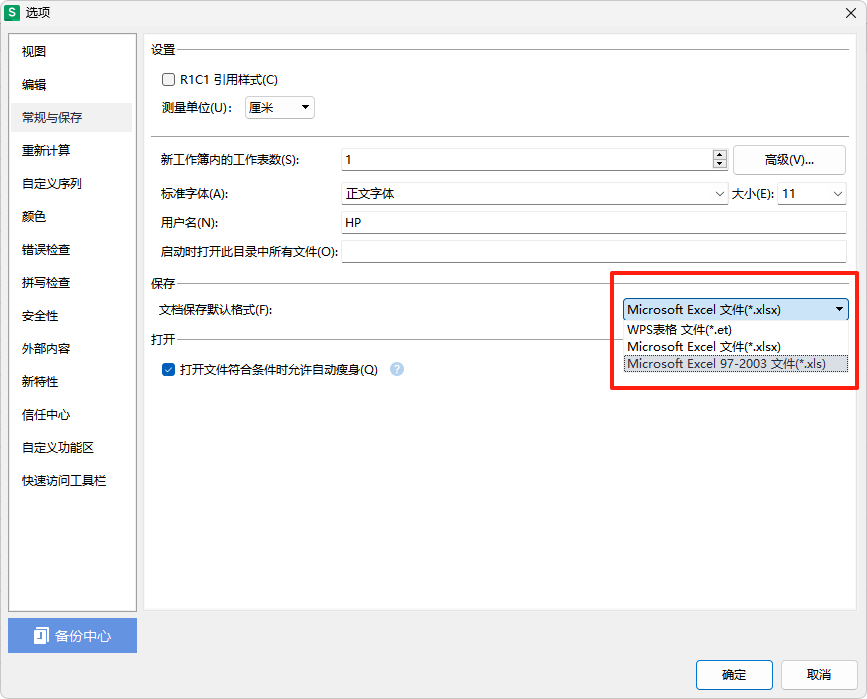Open the 安全性 category

pos(71,316)
